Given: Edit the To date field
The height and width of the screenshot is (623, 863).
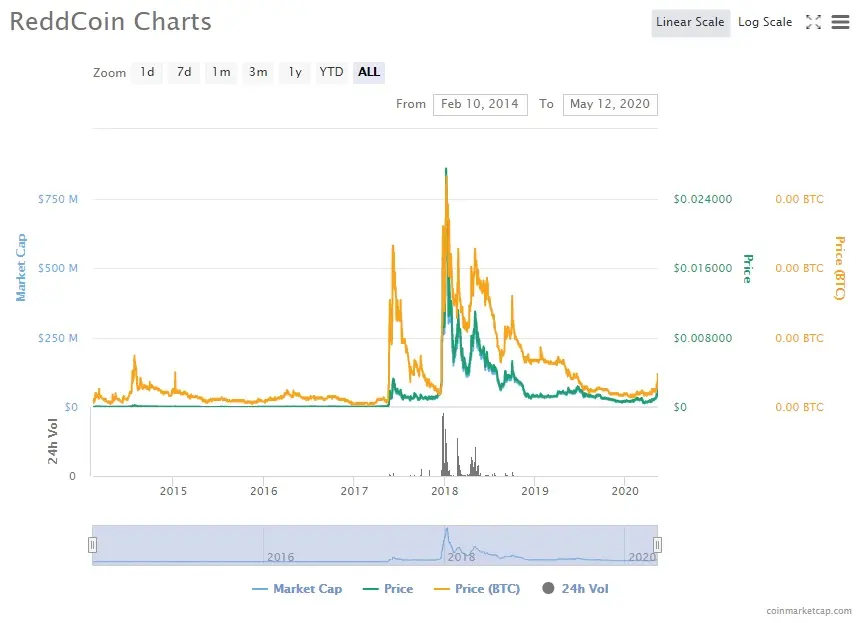Looking at the screenshot, I should pos(610,105).
